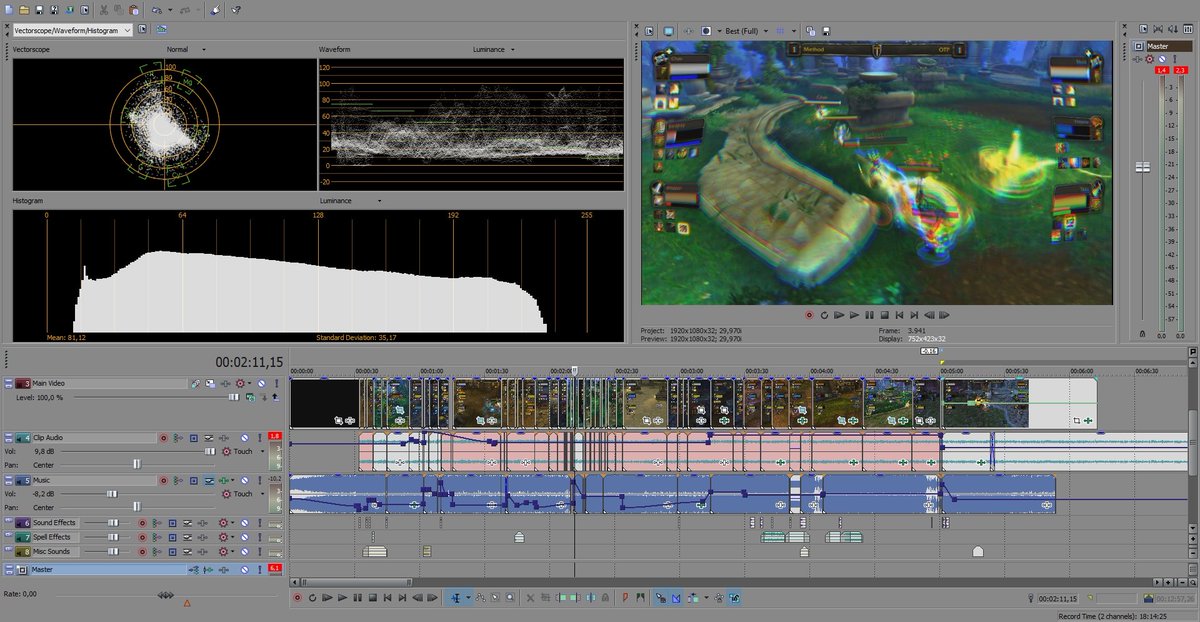Viewport: 1200px width, 622px height.
Task: Click the Insert Marker icon
Action: click(626, 598)
